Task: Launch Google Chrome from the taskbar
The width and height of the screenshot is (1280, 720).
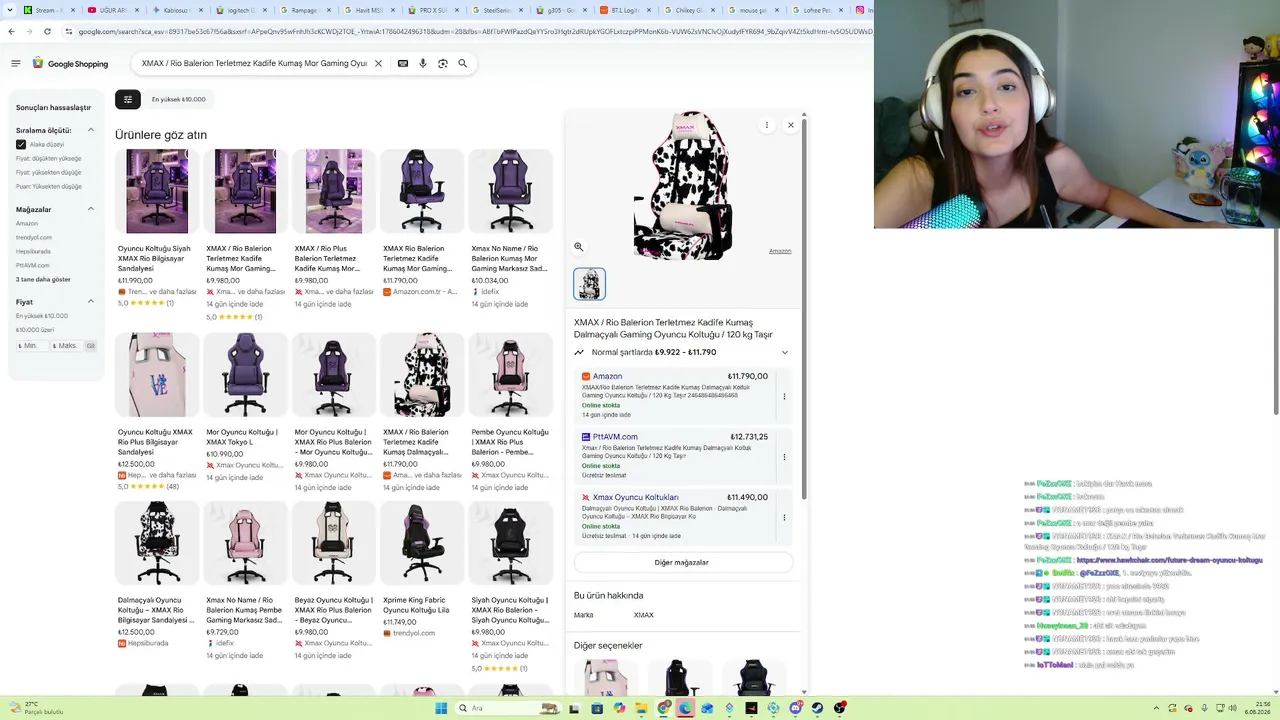Action: [663, 708]
